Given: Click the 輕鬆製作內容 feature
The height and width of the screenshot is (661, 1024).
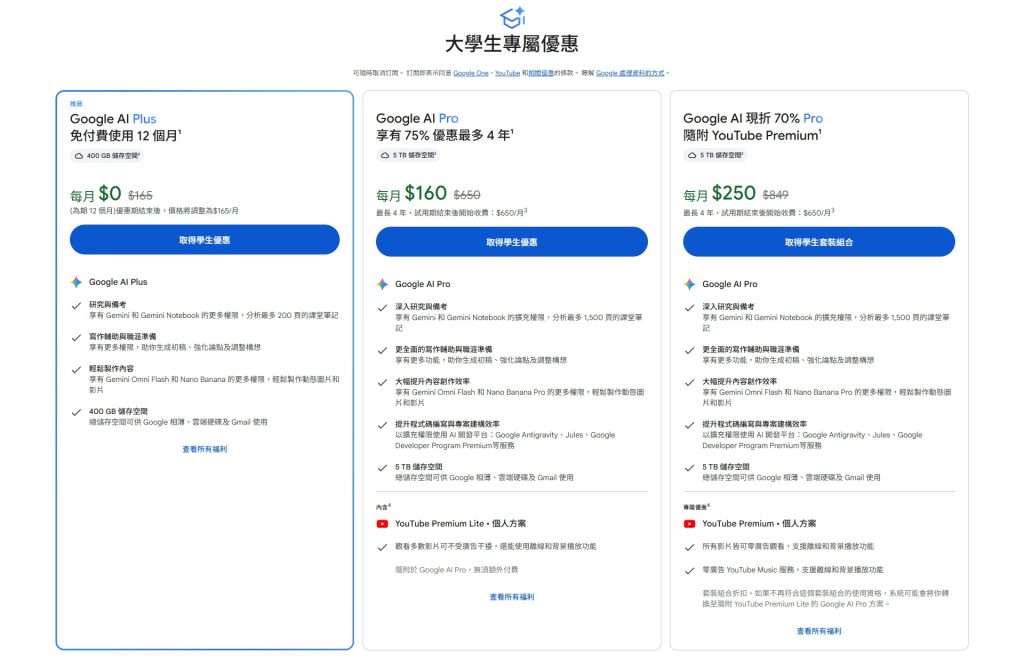Looking at the screenshot, I should pyautogui.click(x=112, y=368).
